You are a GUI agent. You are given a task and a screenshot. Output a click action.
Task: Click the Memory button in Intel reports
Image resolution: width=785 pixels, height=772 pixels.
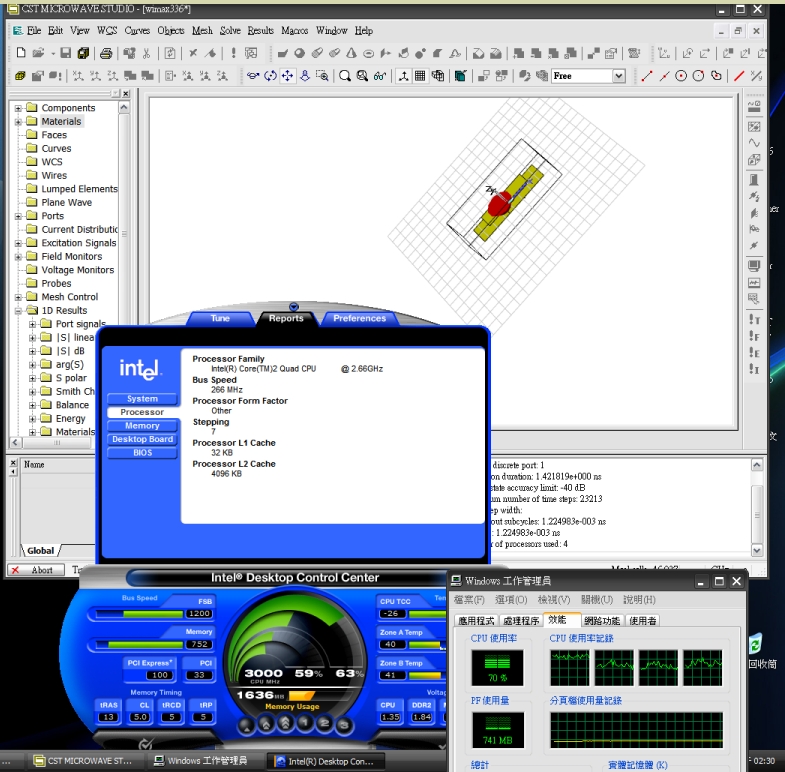pos(142,426)
